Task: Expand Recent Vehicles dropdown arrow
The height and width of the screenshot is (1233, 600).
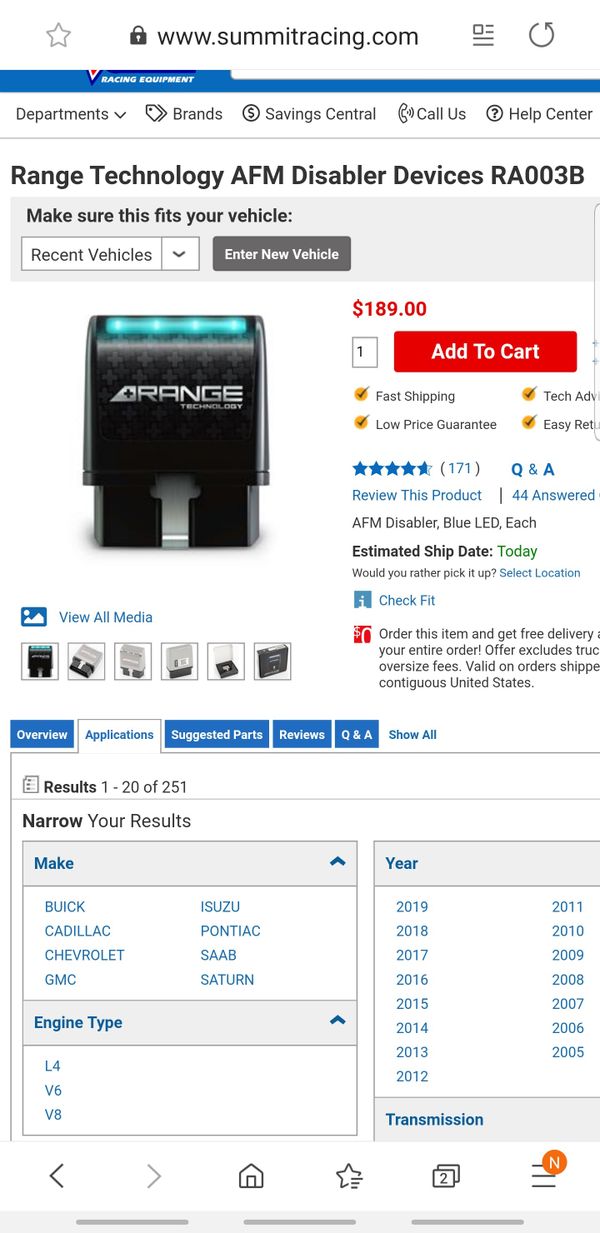Action: point(180,254)
